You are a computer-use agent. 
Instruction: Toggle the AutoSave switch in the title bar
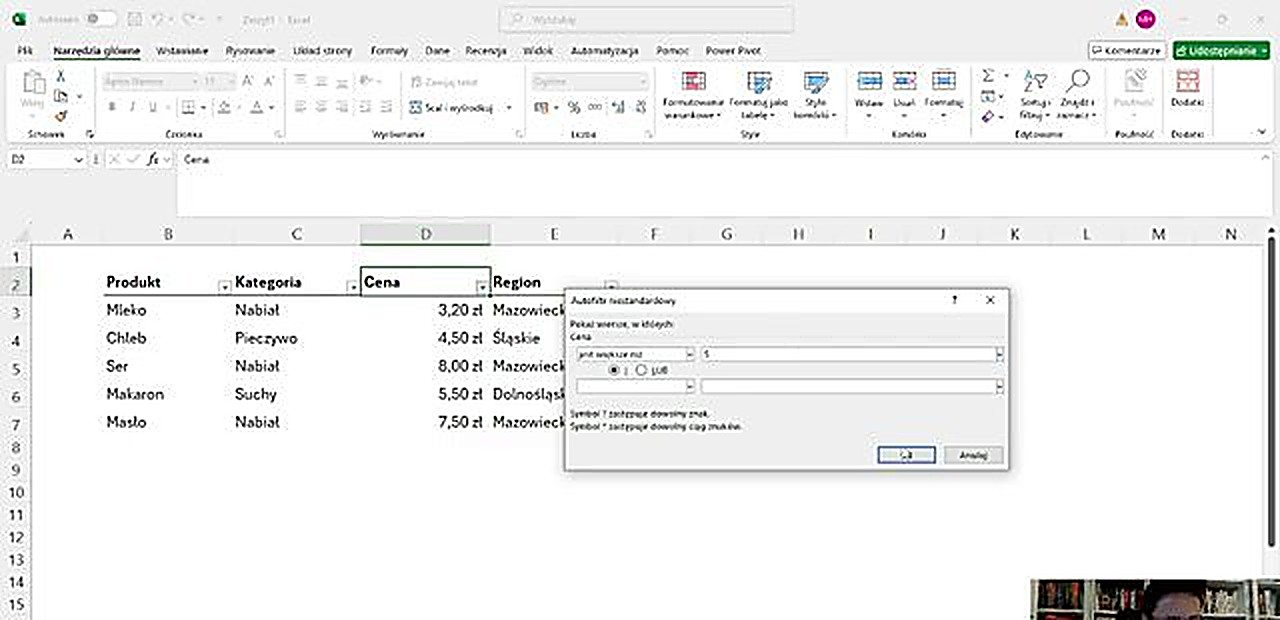click(x=99, y=19)
